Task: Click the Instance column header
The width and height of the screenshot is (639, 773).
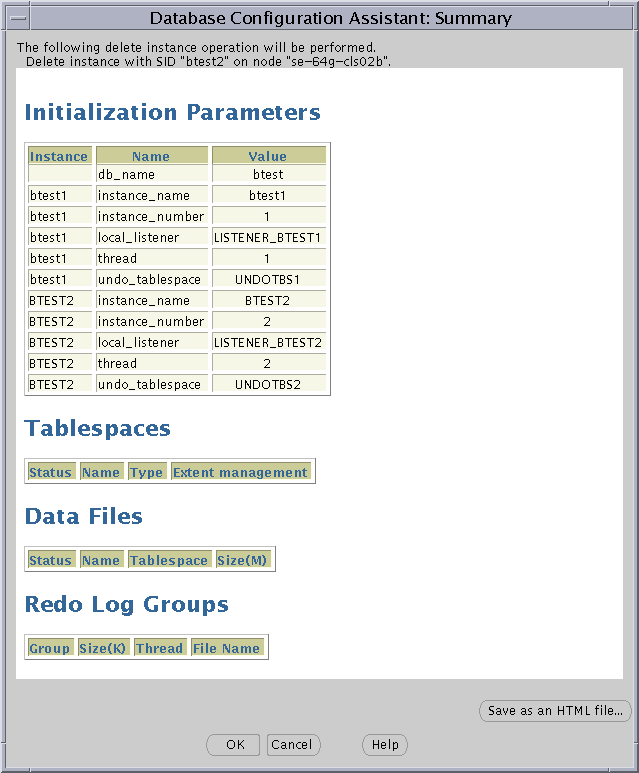Action: coord(59,156)
